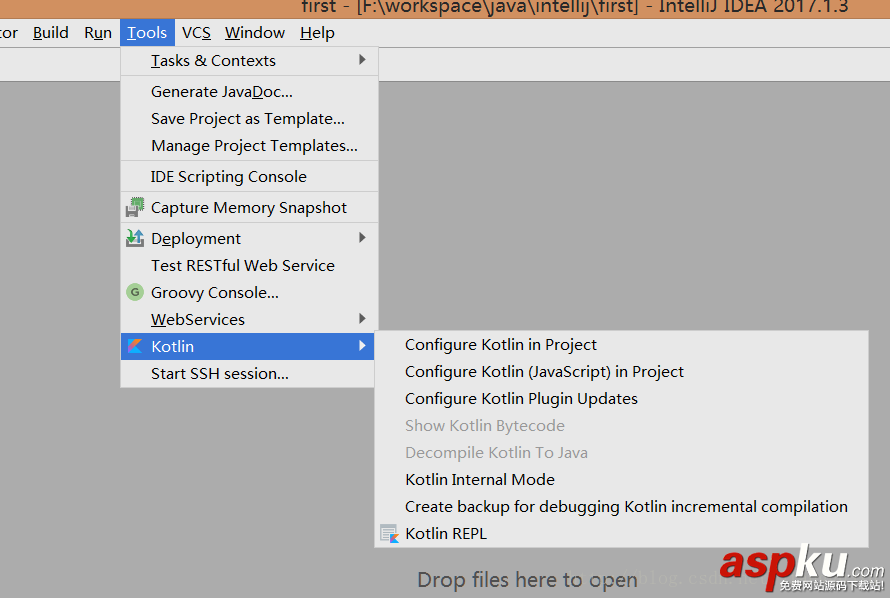Open the Build menu
The image size is (890, 598).
51,33
